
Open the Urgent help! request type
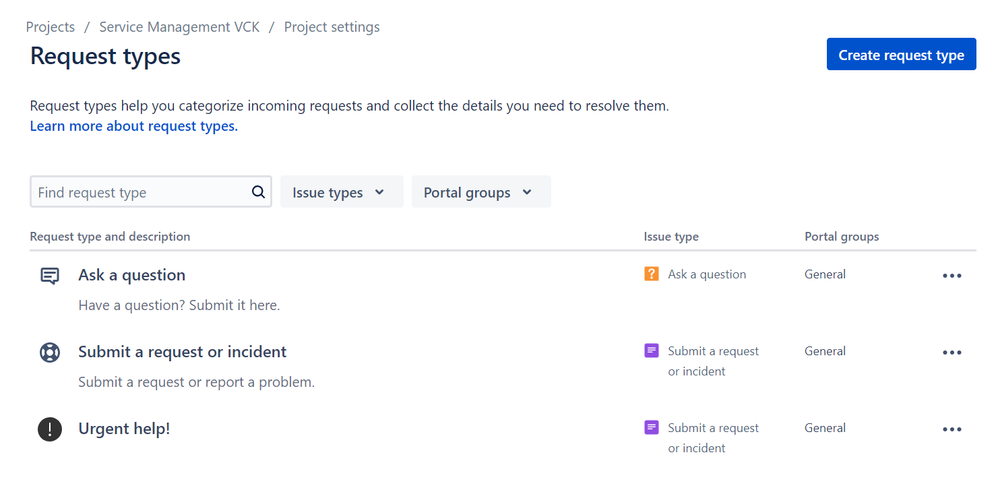(124, 429)
